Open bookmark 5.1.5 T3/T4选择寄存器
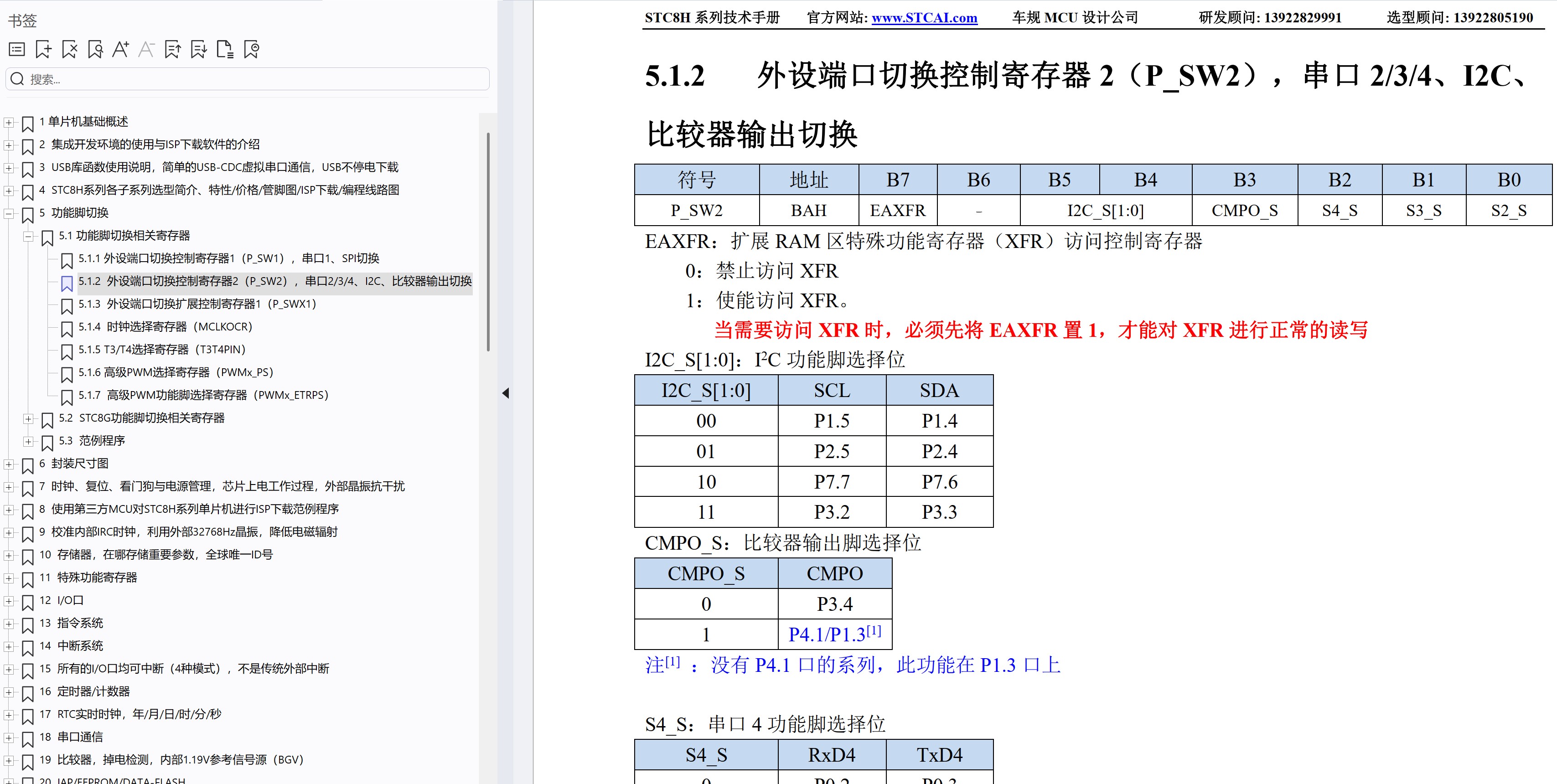The image size is (1557, 784). point(162,350)
